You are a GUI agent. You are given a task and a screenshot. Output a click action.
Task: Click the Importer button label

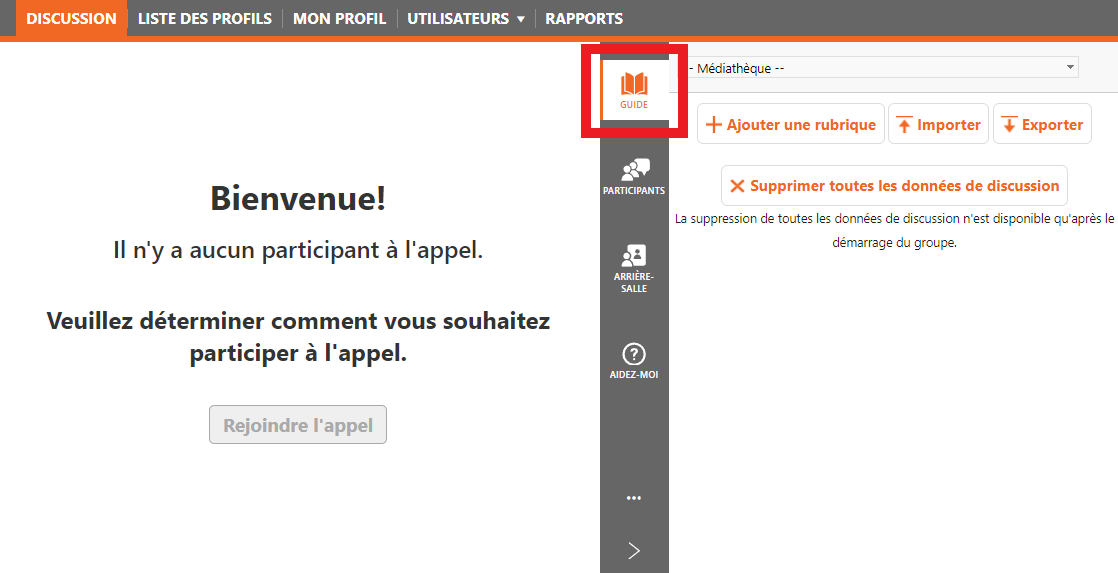[x=949, y=125]
